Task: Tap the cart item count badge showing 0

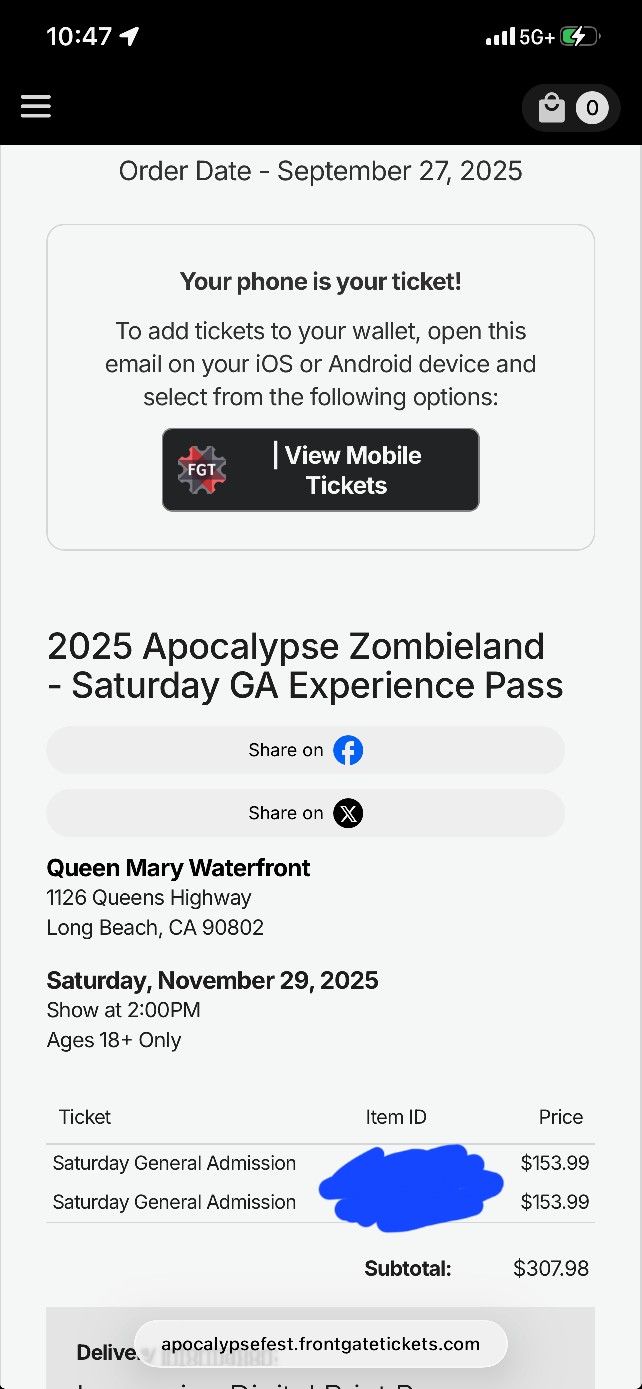Action: tap(594, 107)
